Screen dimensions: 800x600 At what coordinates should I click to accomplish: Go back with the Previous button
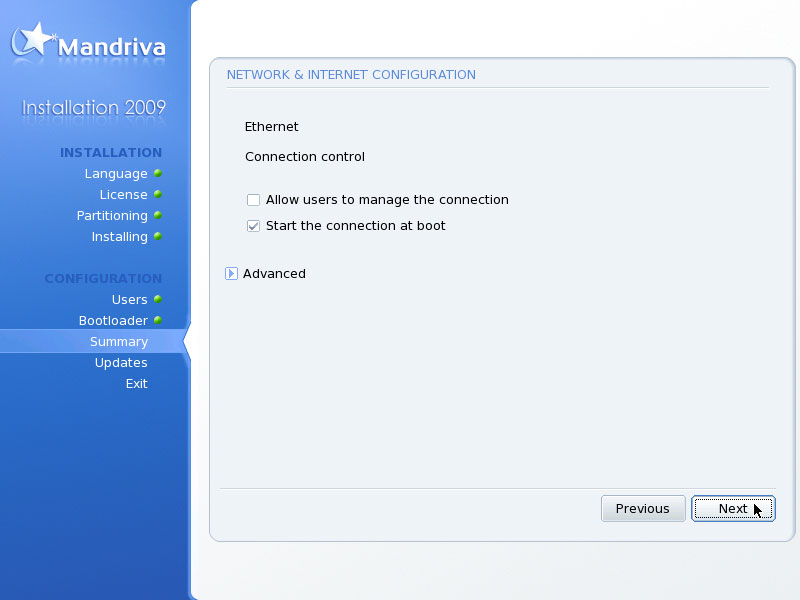pyautogui.click(x=643, y=509)
